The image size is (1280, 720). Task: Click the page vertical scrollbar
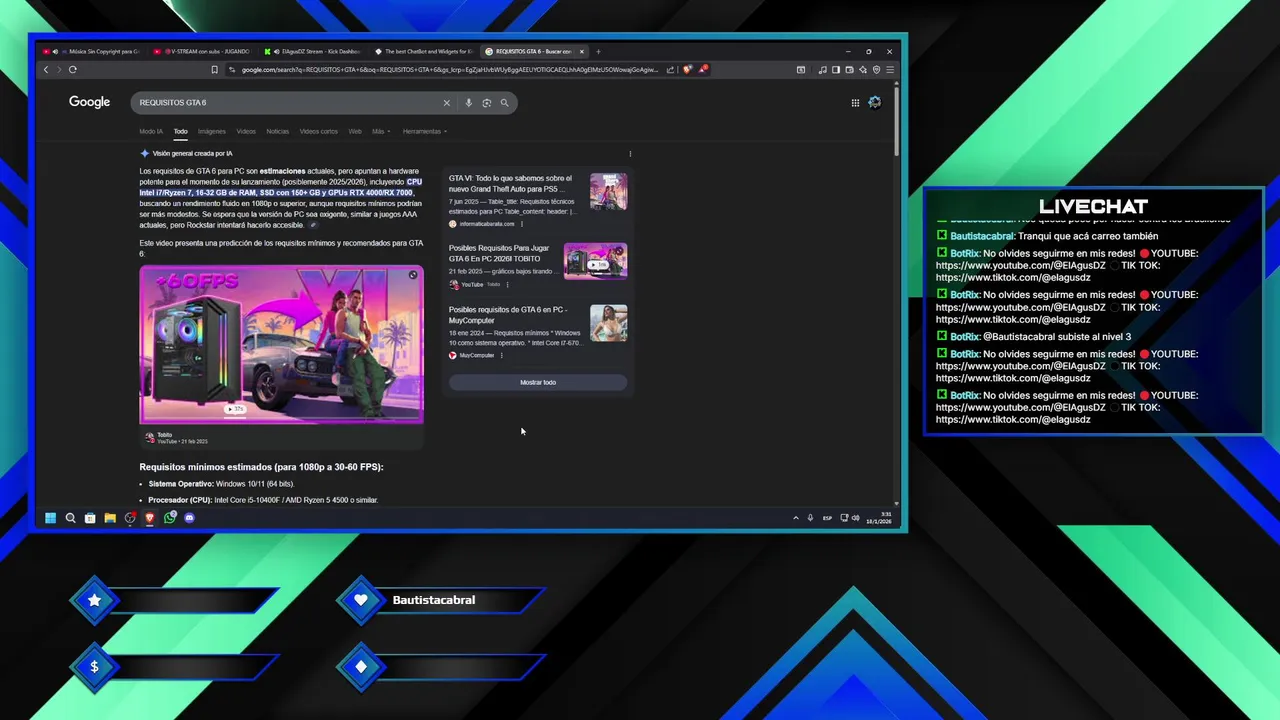pos(896,120)
